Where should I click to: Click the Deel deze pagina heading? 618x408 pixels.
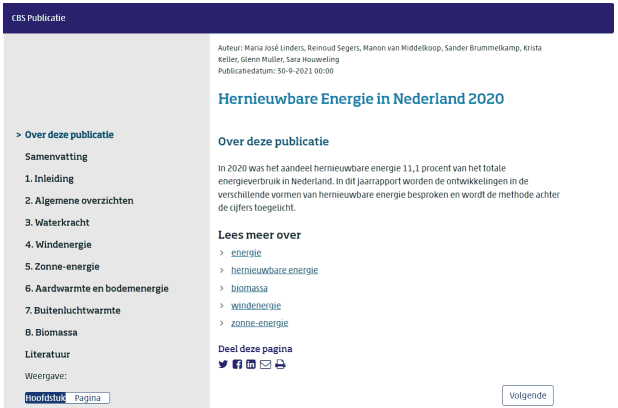click(x=255, y=349)
